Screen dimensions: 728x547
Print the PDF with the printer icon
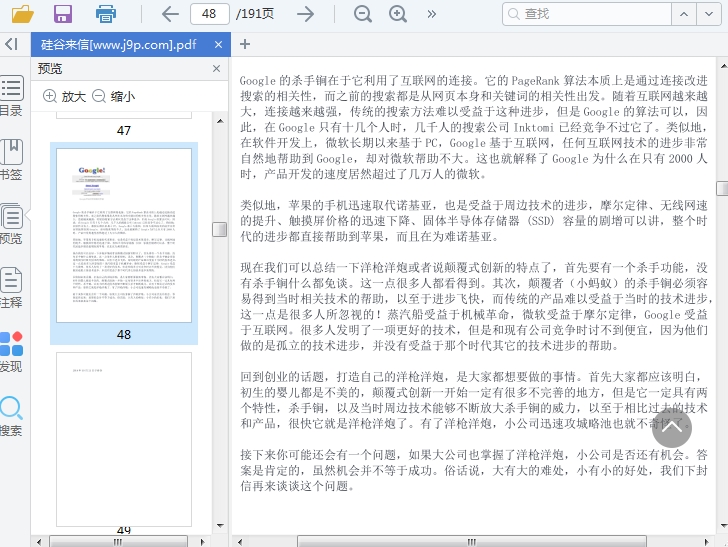coord(106,14)
